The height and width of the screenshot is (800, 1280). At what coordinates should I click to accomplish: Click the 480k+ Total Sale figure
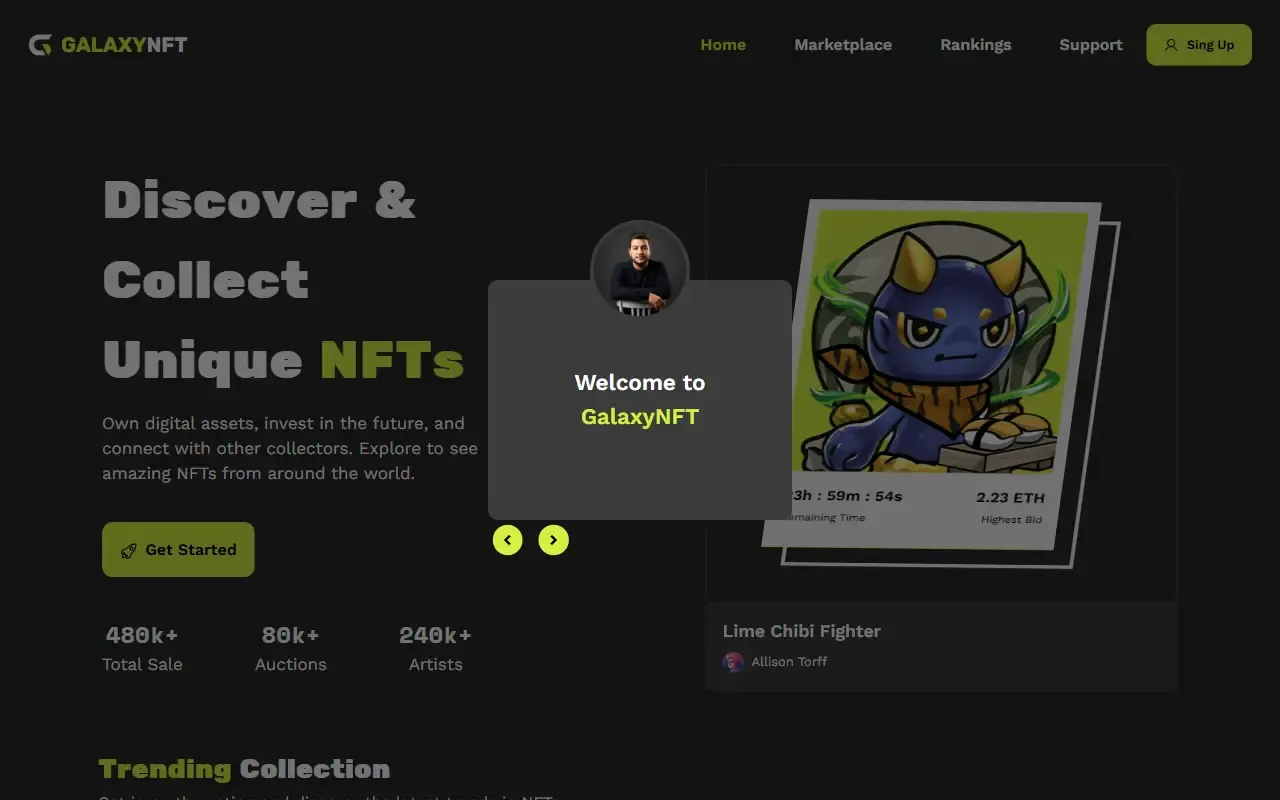[142, 635]
